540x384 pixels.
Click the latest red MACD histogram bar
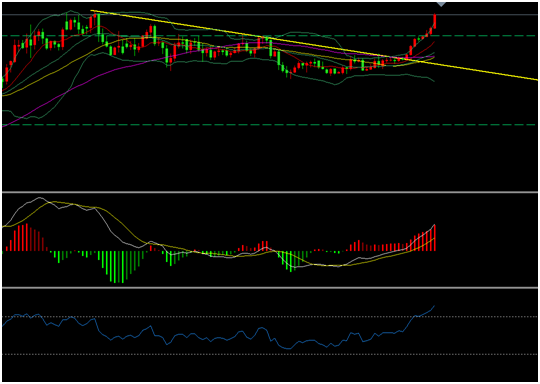click(435, 238)
